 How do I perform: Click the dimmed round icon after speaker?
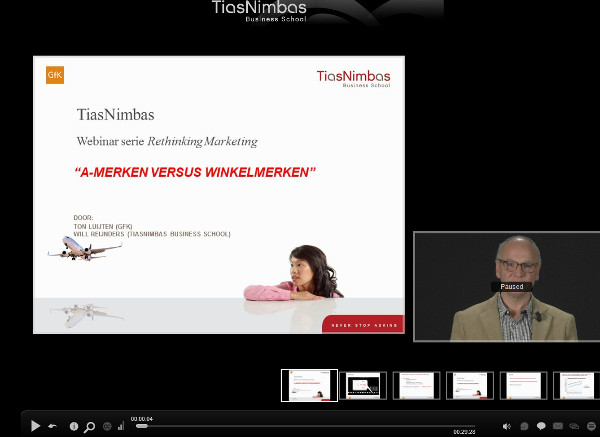click(x=524, y=426)
